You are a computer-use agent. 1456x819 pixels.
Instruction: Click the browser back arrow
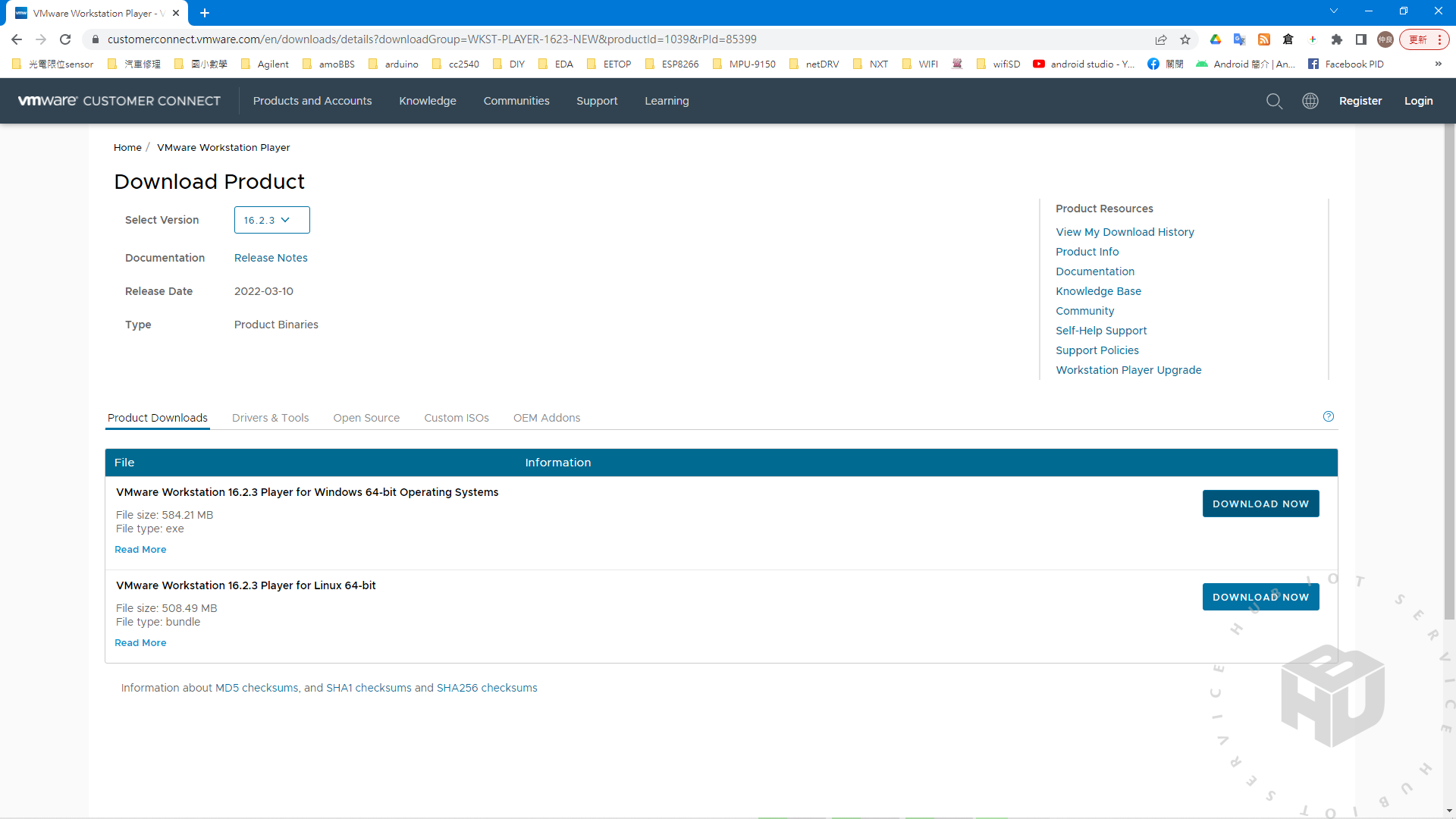17,39
